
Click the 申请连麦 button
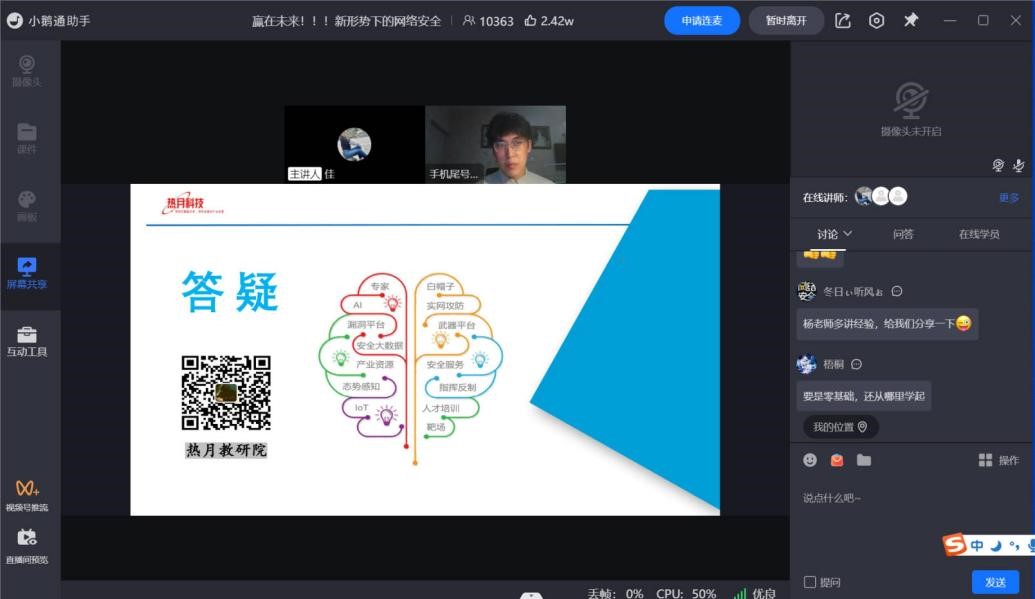702,20
